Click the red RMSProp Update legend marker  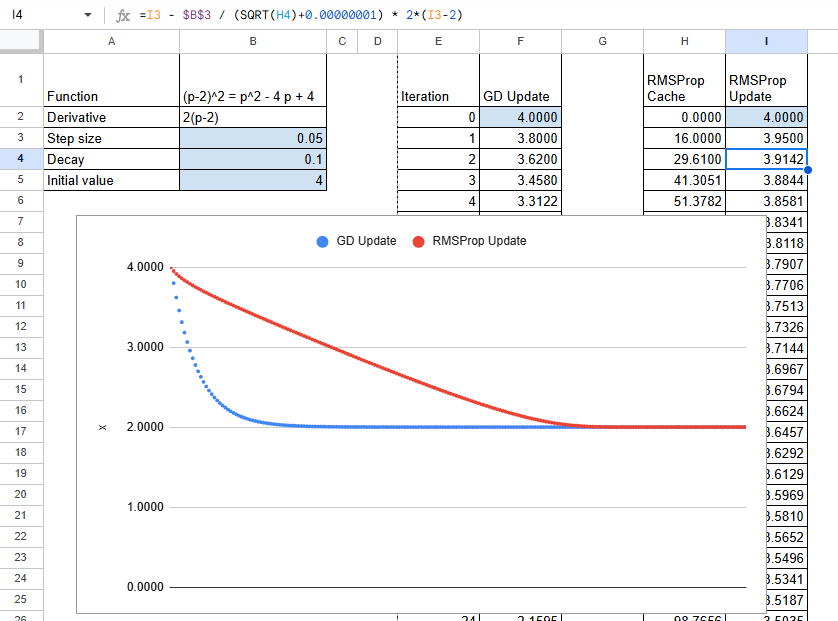click(x=418, y=242)
